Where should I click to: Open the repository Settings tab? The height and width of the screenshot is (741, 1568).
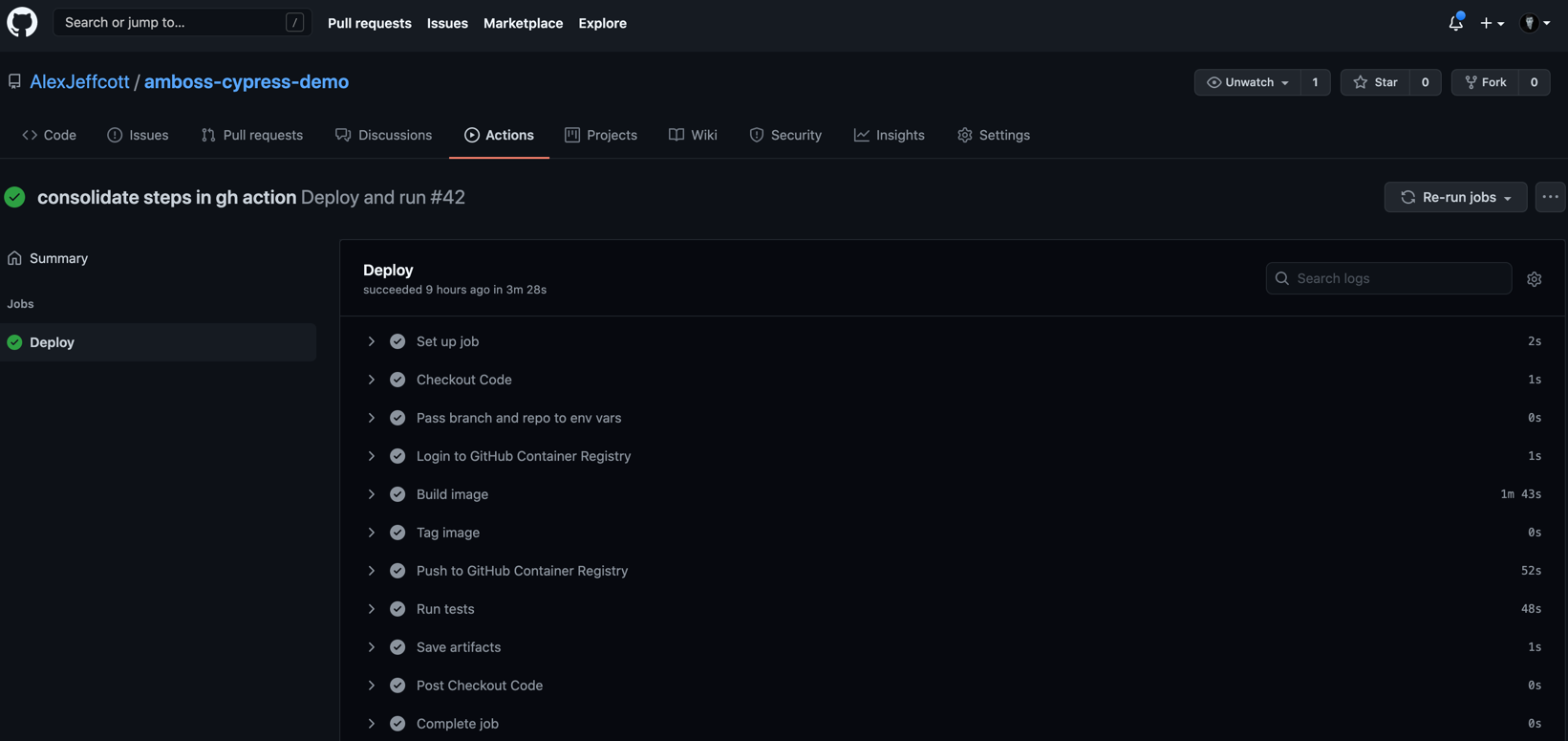point(994,135)
